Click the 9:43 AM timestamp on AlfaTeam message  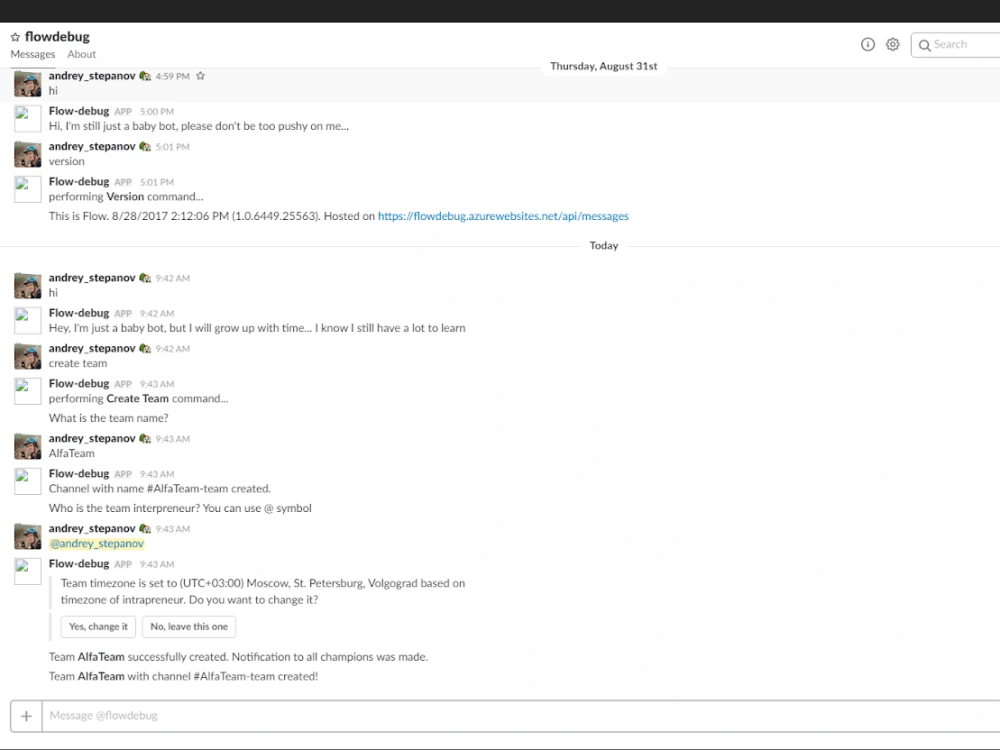172,439
